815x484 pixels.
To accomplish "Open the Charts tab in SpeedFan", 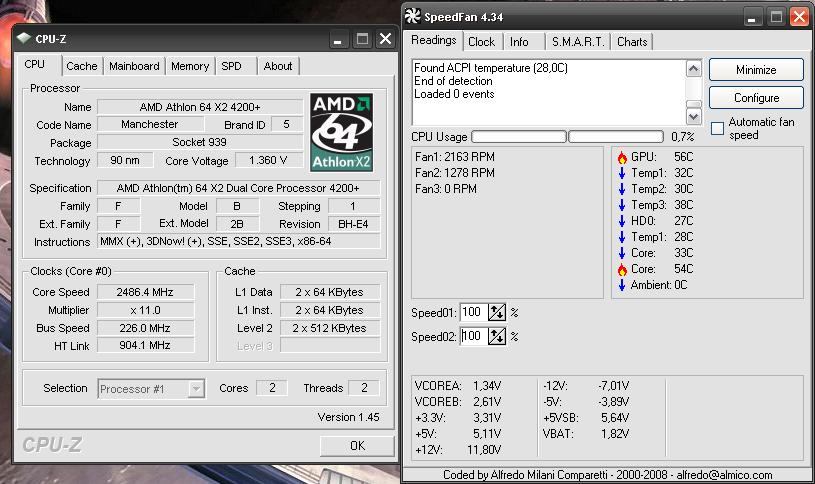I will (x=632, y=42).
